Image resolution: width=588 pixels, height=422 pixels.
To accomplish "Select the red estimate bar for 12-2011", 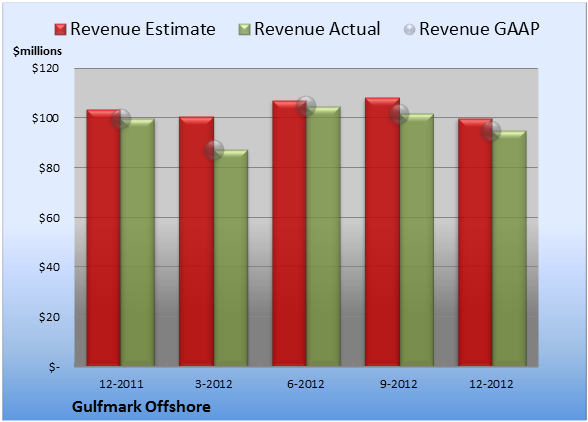I will point(104,238).
